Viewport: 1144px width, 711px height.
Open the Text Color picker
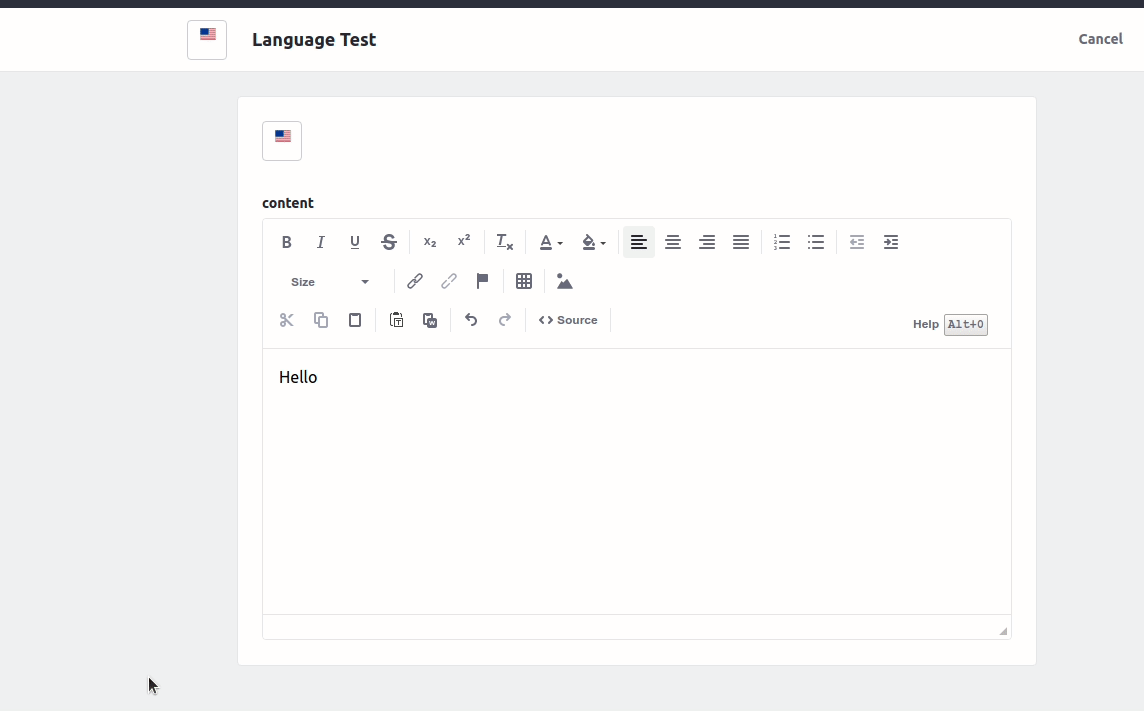click(x=550, y=242)
